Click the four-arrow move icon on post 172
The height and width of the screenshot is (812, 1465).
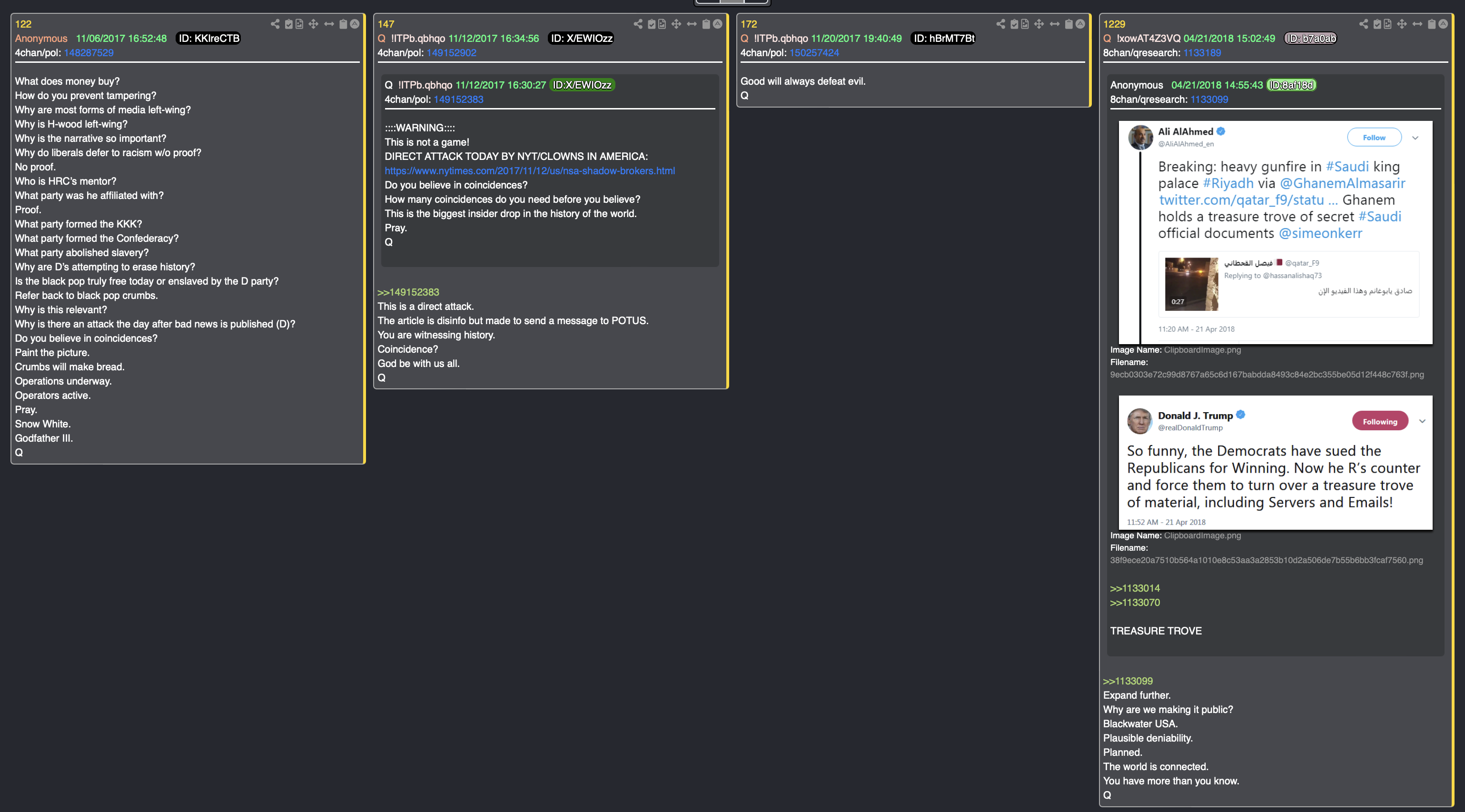(x=1039, y=24)
